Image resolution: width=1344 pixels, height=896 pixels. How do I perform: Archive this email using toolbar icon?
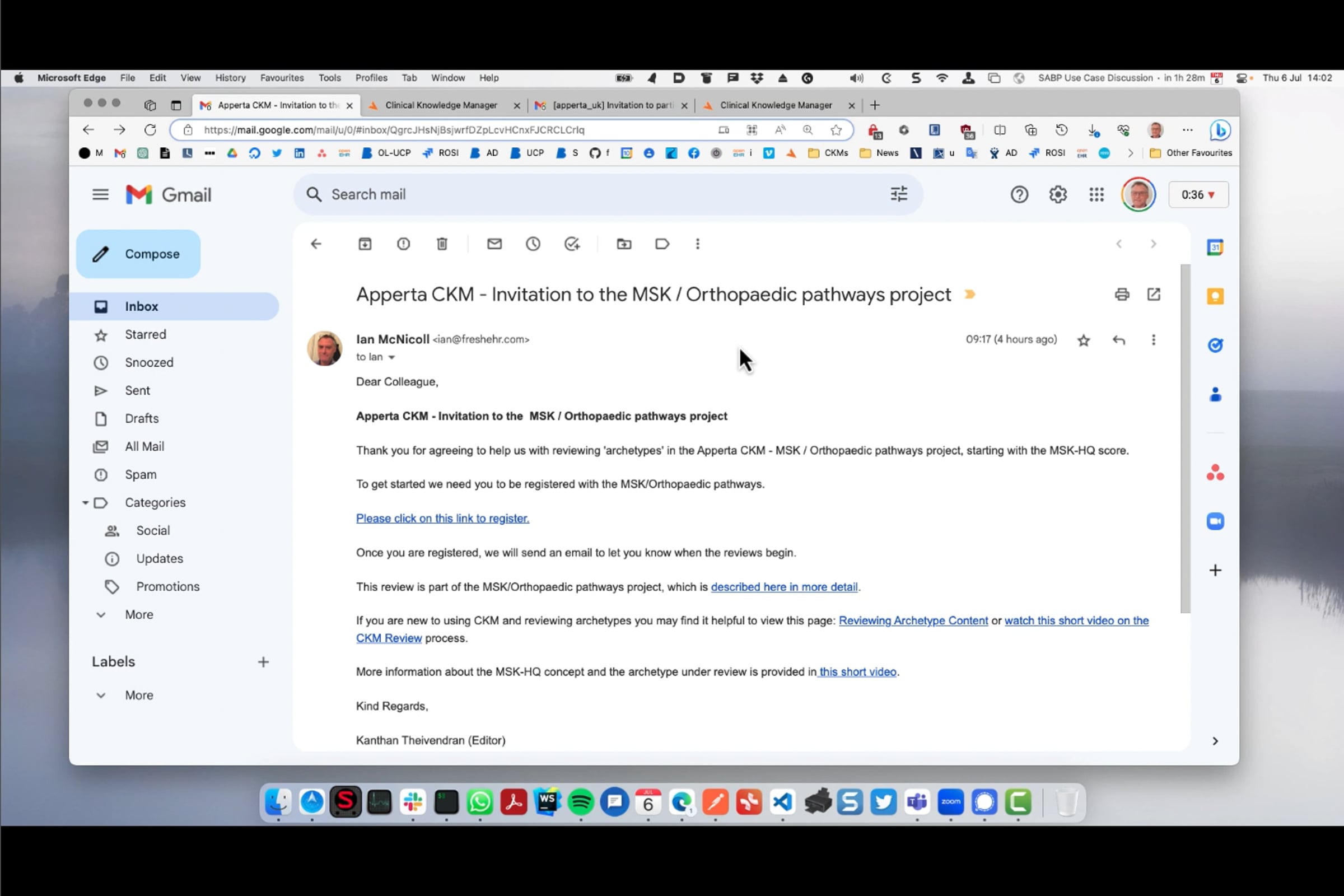[365, 244]
